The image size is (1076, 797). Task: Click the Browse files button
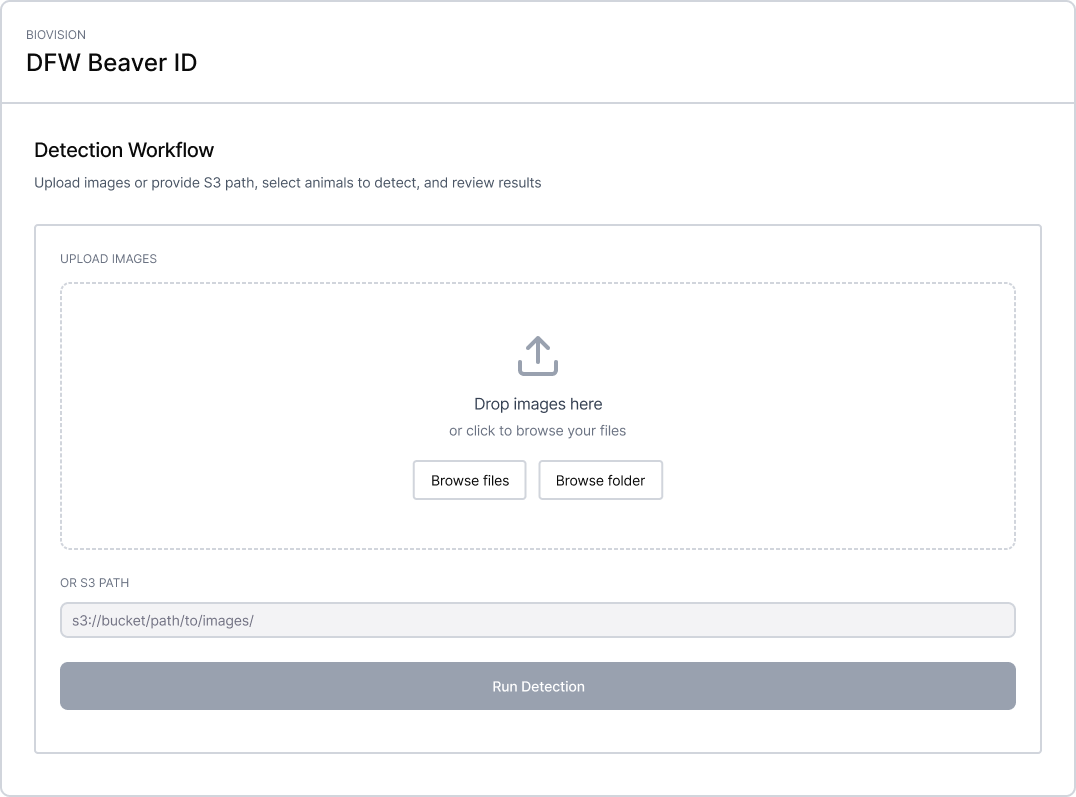(469, 480)
